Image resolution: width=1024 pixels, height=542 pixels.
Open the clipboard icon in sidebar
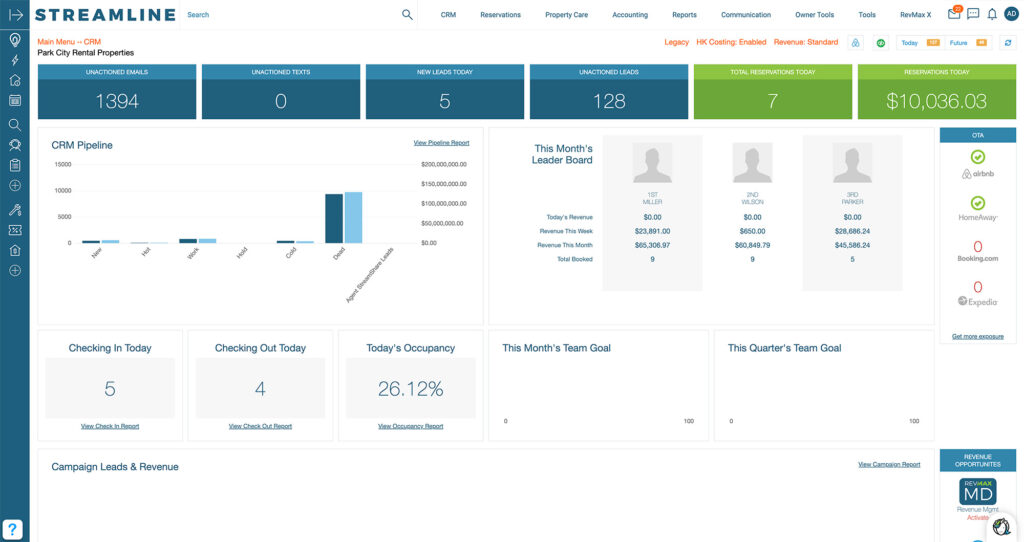click(15, 165)
